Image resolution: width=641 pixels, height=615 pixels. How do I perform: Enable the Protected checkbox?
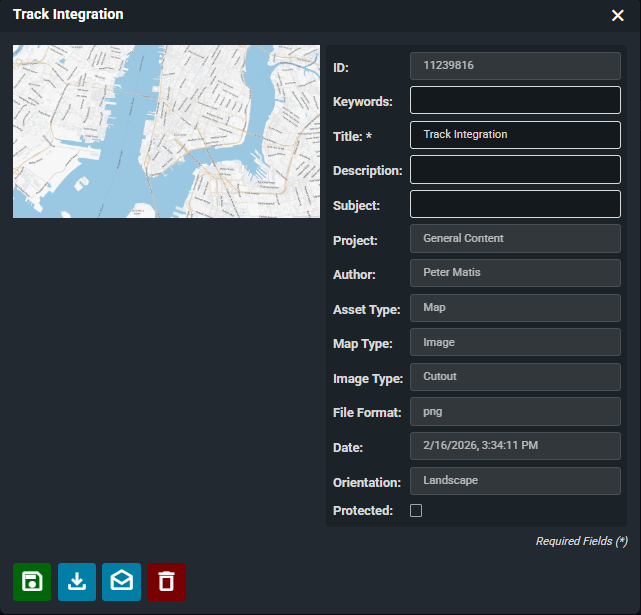416,511
